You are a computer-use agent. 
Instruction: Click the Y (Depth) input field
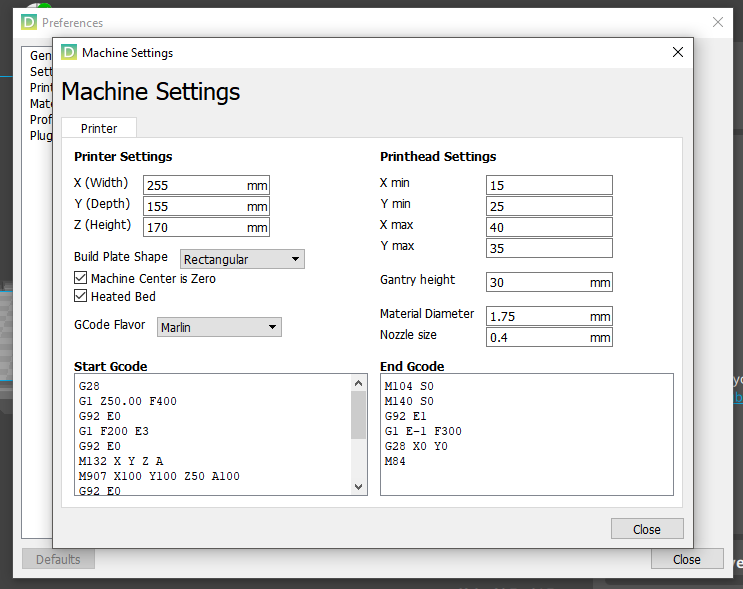(x=206, y=206)
